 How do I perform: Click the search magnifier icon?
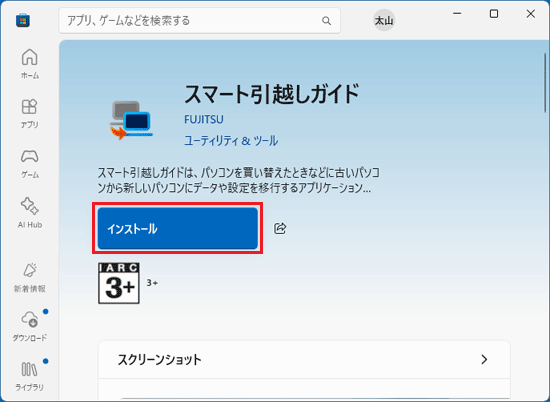pyautogui.click(x=326, y=21)
